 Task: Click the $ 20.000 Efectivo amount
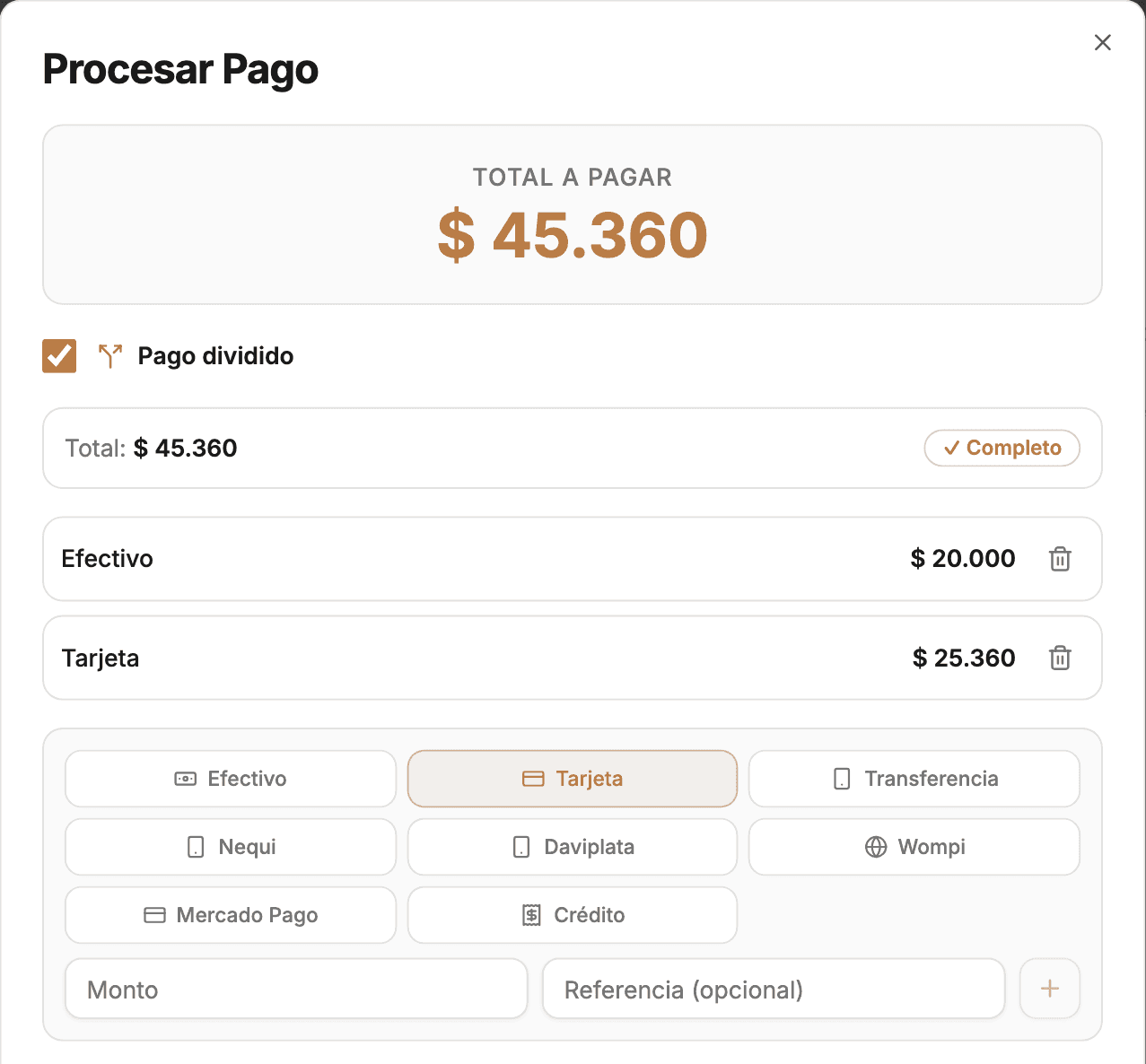(x=963, y=558)
